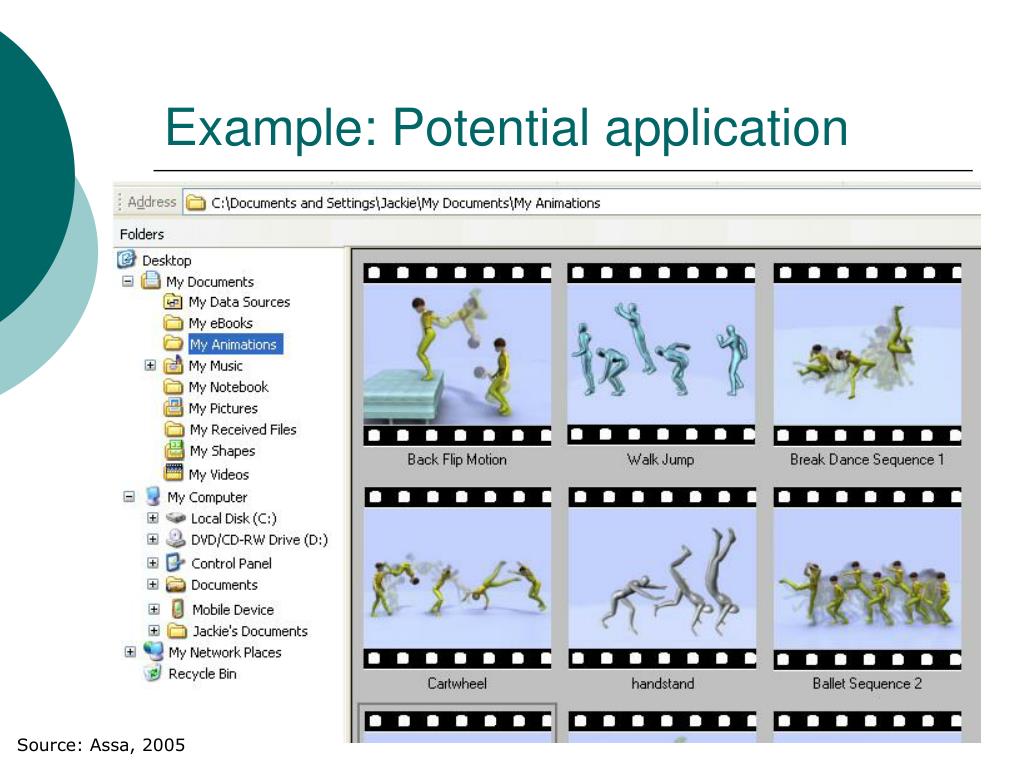Screen dimensions: 1024x768
Task: Expand the My Network Places node
Action: [130, 652]
